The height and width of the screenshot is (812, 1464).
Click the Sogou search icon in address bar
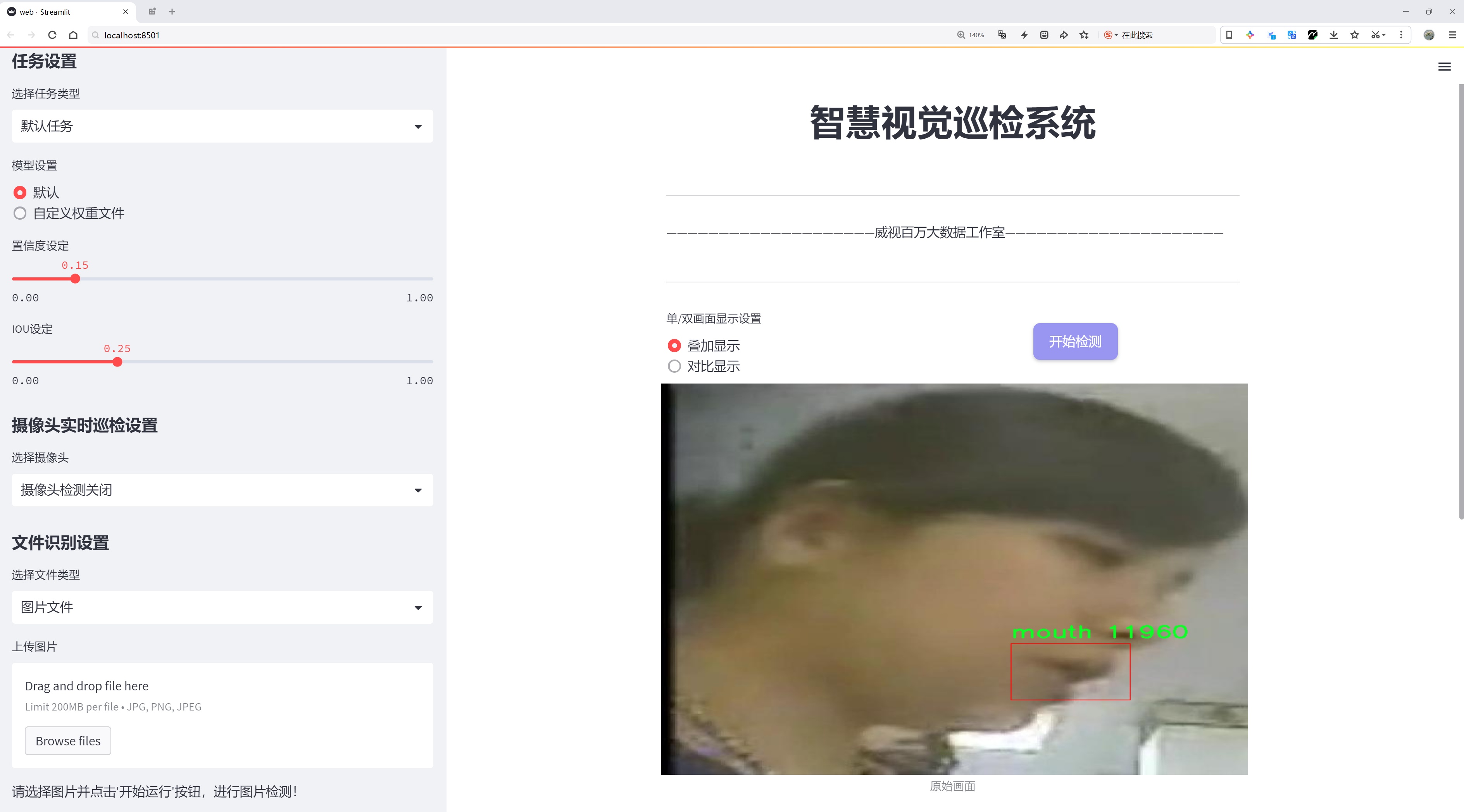tap(1108, 34)
